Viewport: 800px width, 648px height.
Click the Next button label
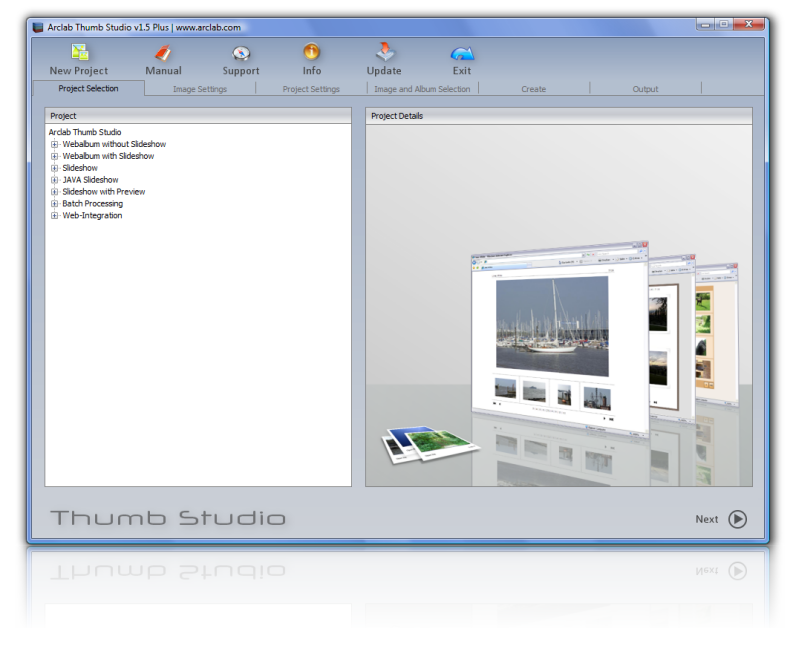[707, 519]
